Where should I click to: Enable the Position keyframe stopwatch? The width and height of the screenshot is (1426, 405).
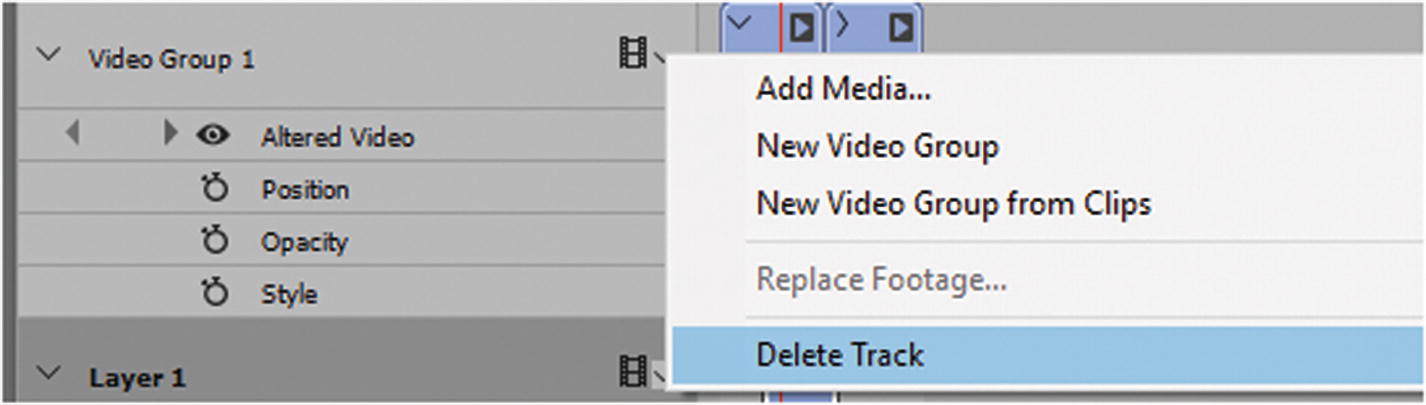pos(215,189)
